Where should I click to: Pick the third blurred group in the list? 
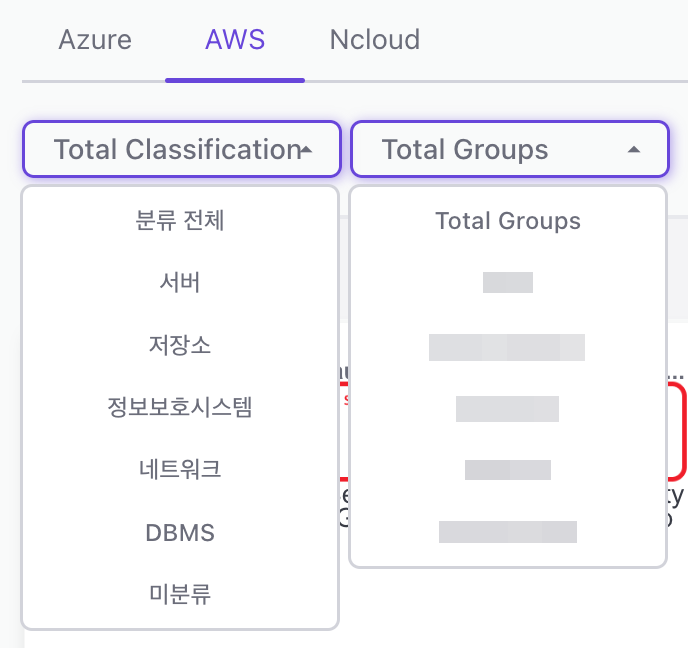coord(507,409)
